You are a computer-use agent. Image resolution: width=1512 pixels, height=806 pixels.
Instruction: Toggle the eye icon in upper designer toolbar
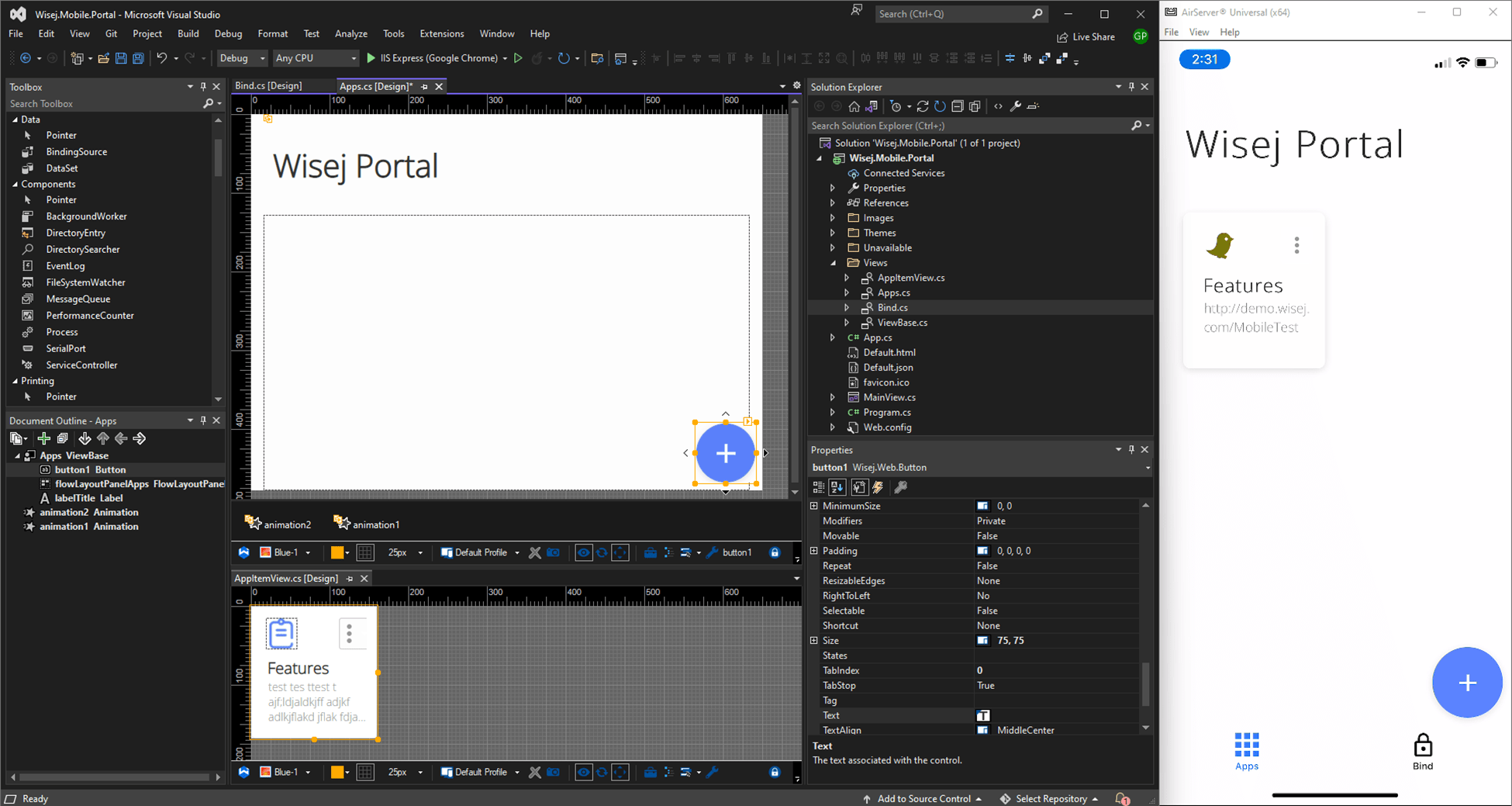583,553
